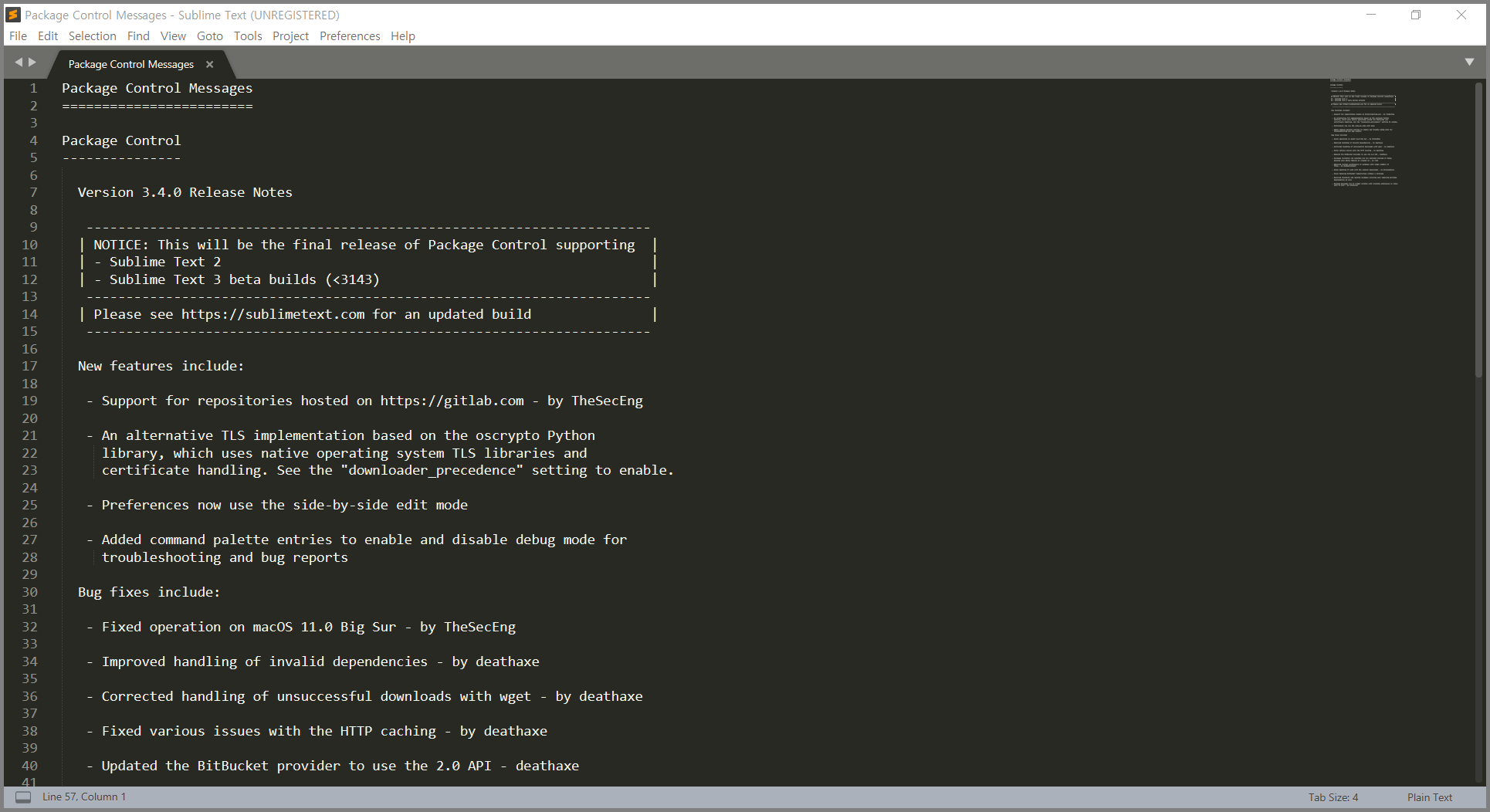Click the https://sublimetext.com URL text
Screen dimensions: 1490x812
tap(273, 314)
